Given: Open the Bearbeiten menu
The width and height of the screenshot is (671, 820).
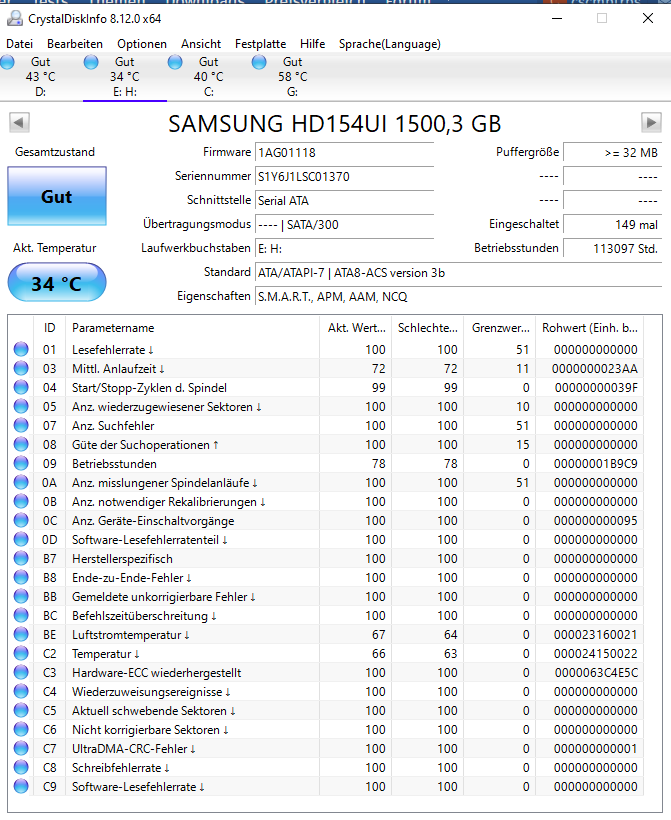Looking at the screenshot, I should (75, 44).
